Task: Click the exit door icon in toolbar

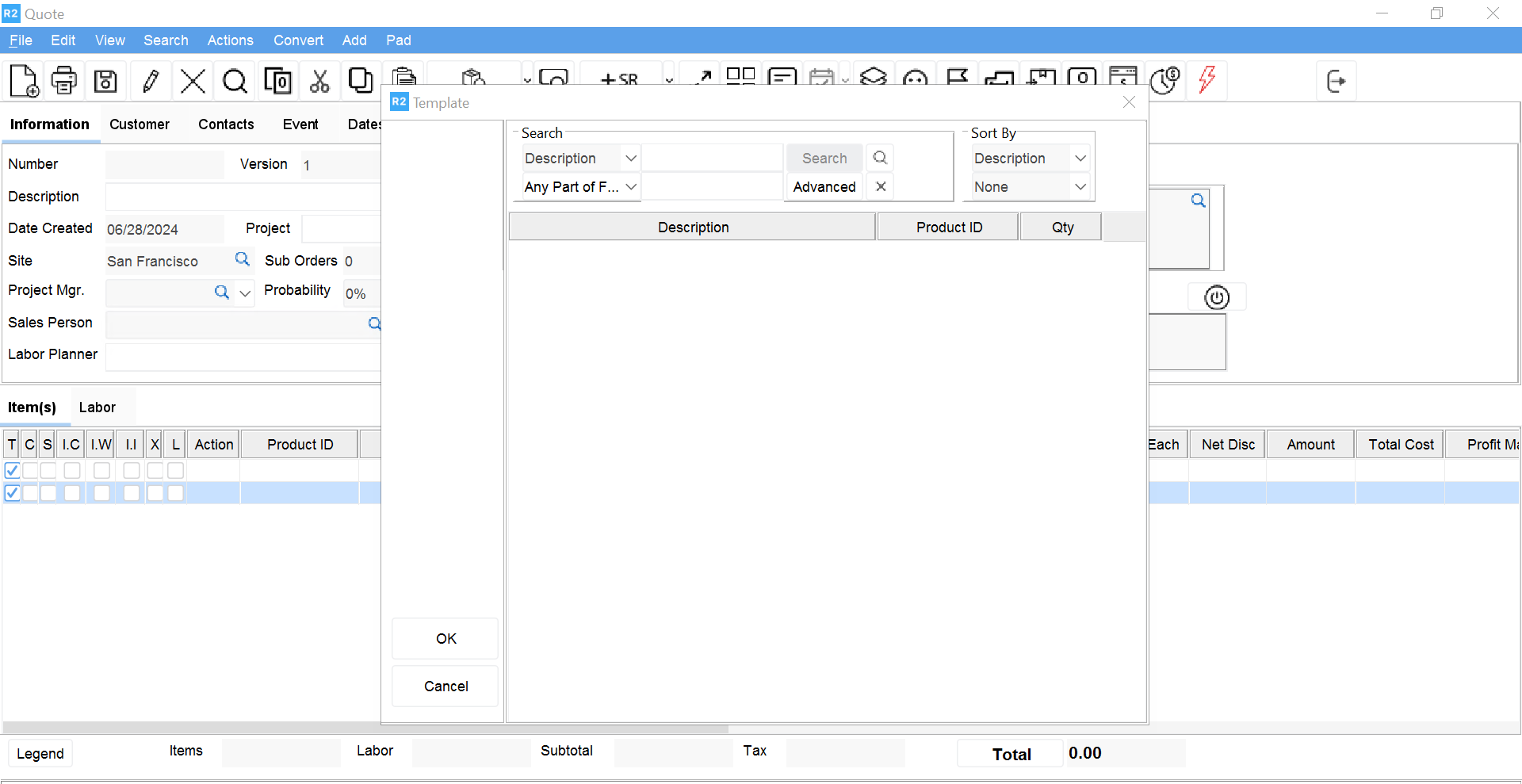Action: [x=1336, y=81]
